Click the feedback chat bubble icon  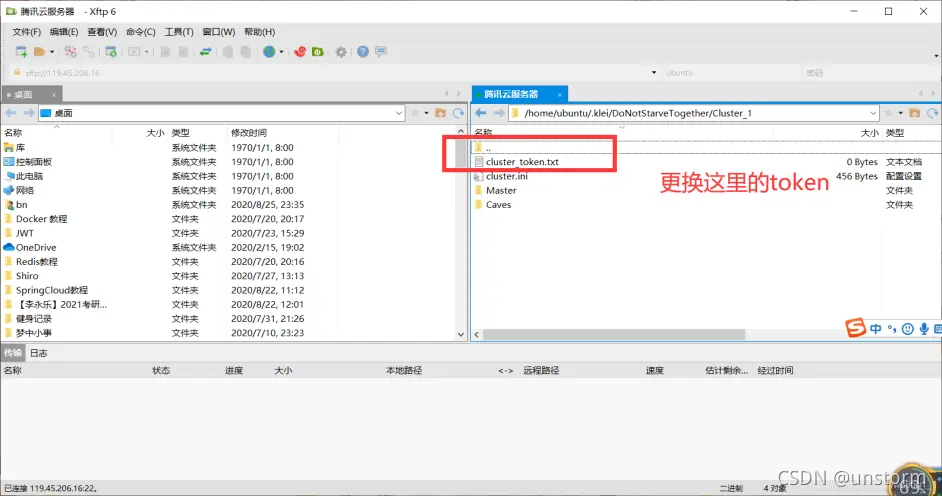[x=381, y=52]
